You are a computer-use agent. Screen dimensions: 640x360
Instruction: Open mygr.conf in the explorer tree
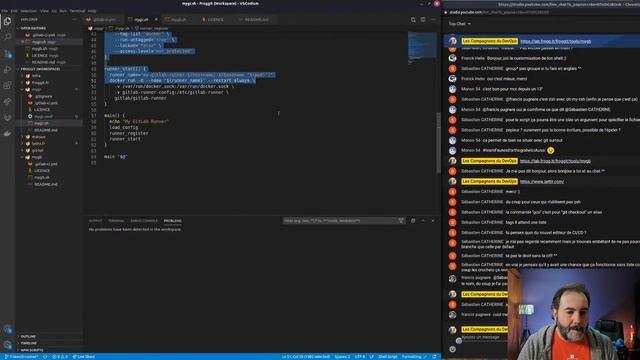[43, 116]
